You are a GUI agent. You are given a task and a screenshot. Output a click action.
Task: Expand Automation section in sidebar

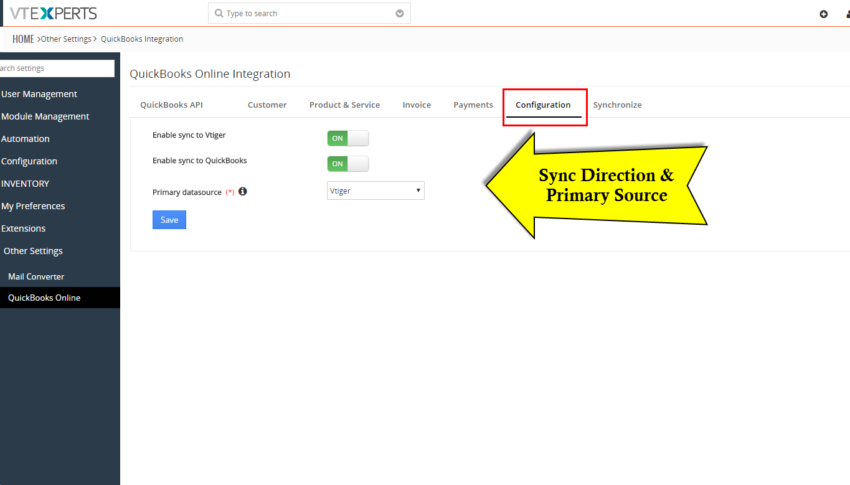[x=25, y=139]
